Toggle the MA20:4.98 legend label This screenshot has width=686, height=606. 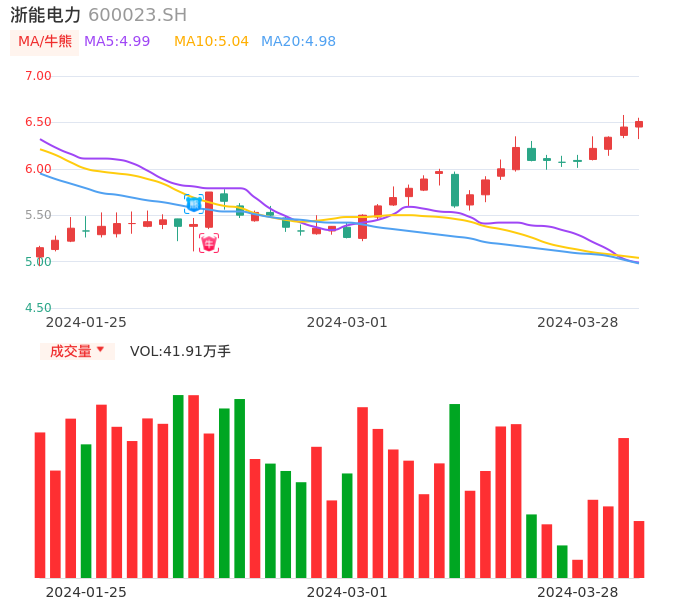pyautogui.click(x=298, y=41)
